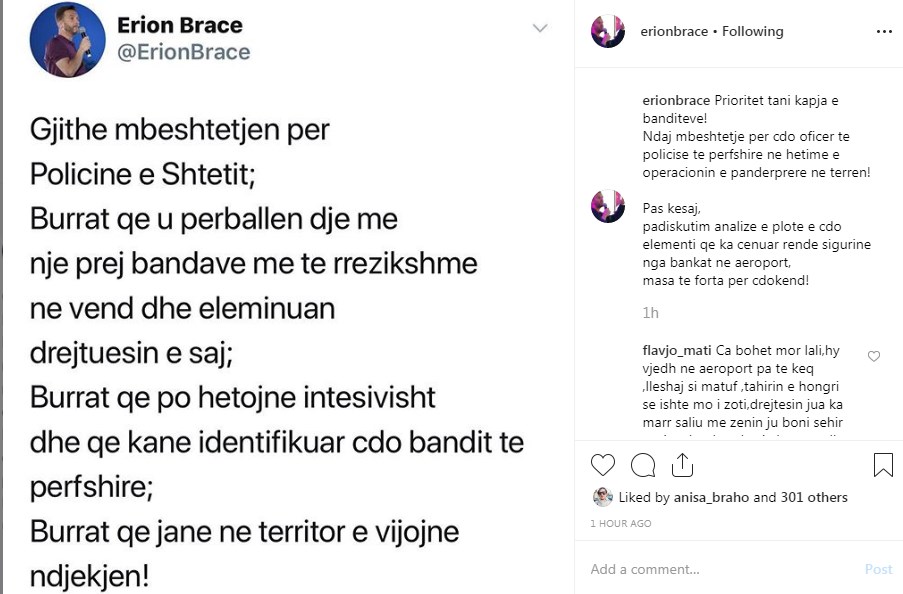
Task: Share the post via share icon
Action: click(x=683, y=465)
